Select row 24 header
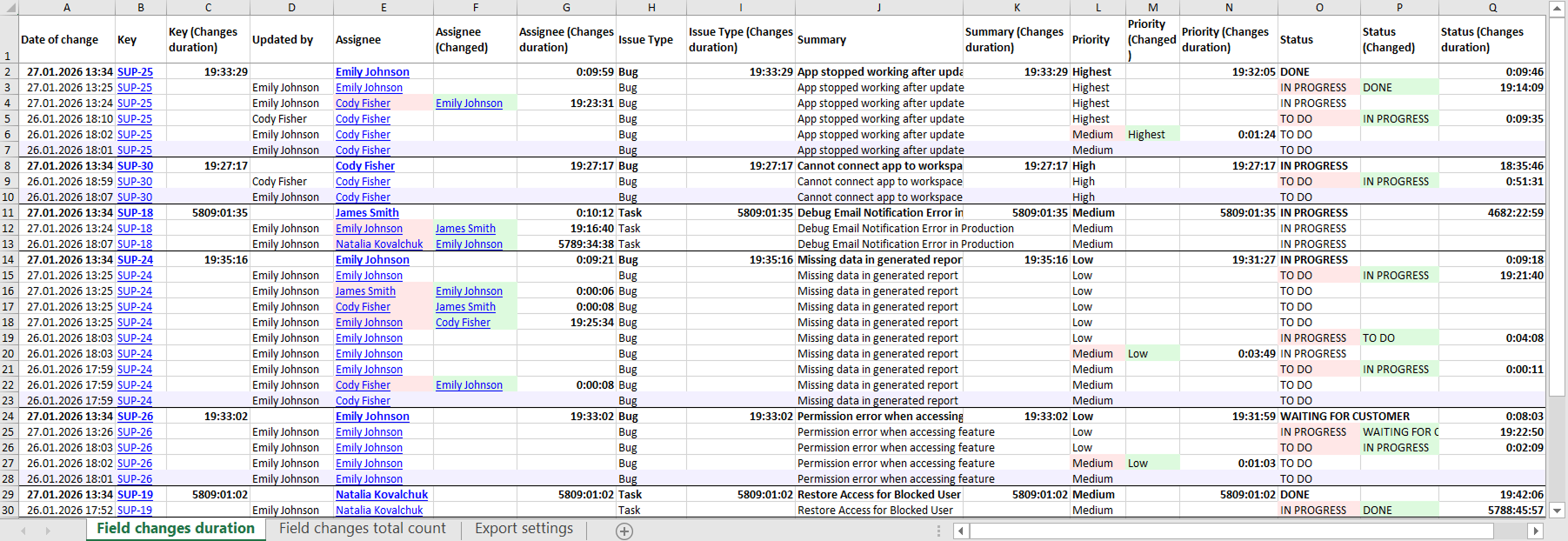 (x=9, y=417)
